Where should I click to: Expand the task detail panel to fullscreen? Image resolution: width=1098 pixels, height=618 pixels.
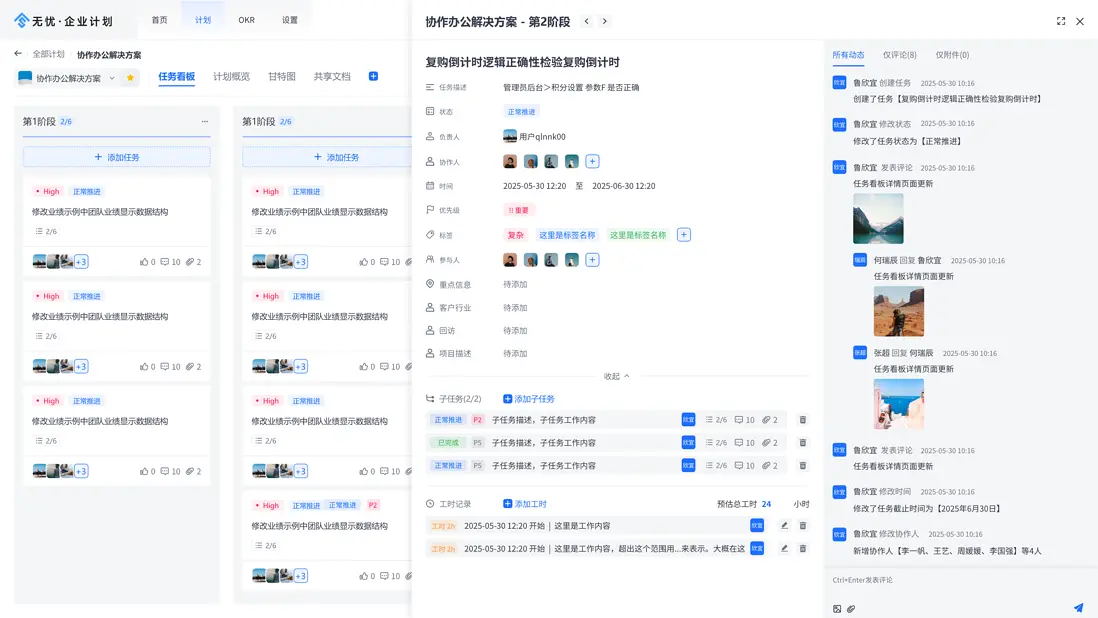point(1061,22)
